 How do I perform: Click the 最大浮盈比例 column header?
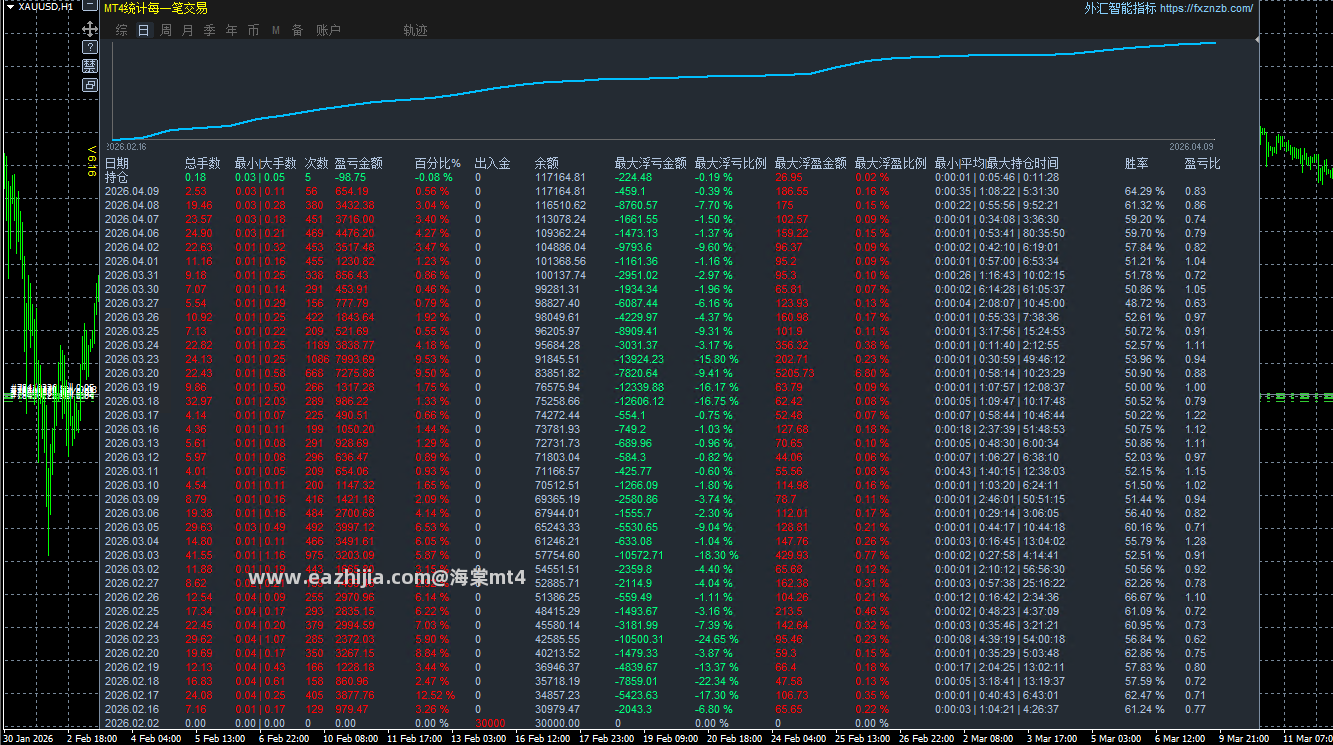(x=891, y=164)
